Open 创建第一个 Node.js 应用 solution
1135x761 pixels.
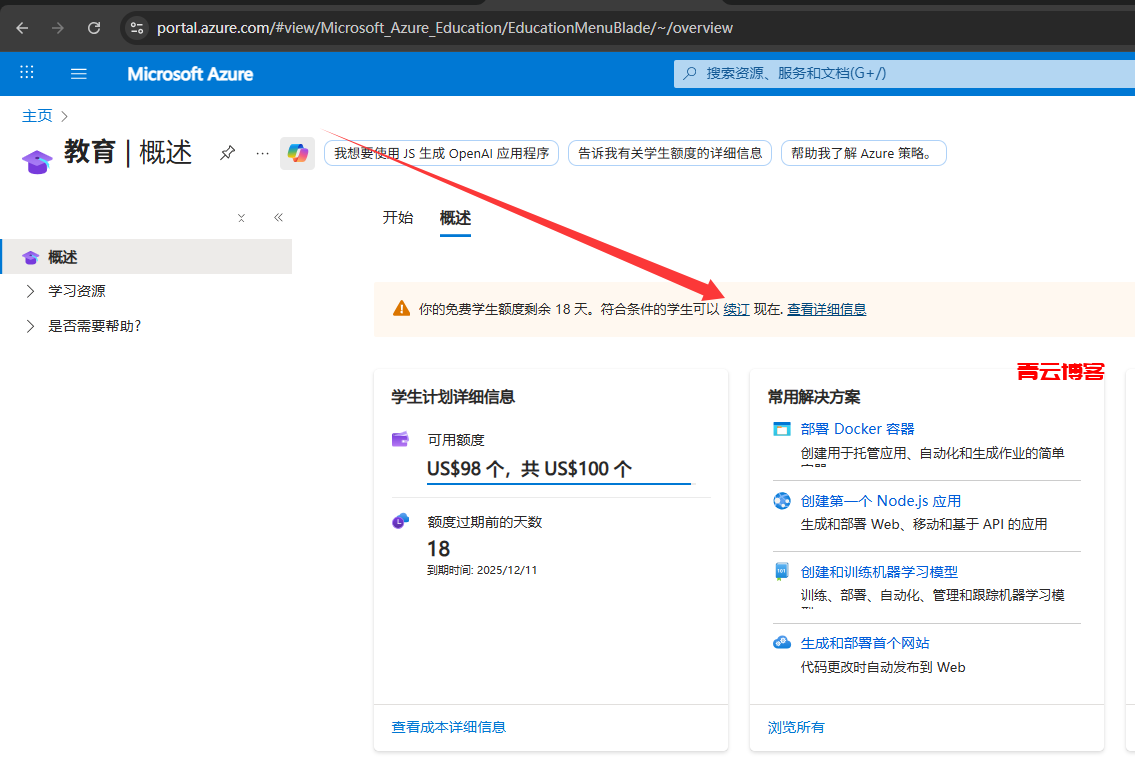coord(881,500)
